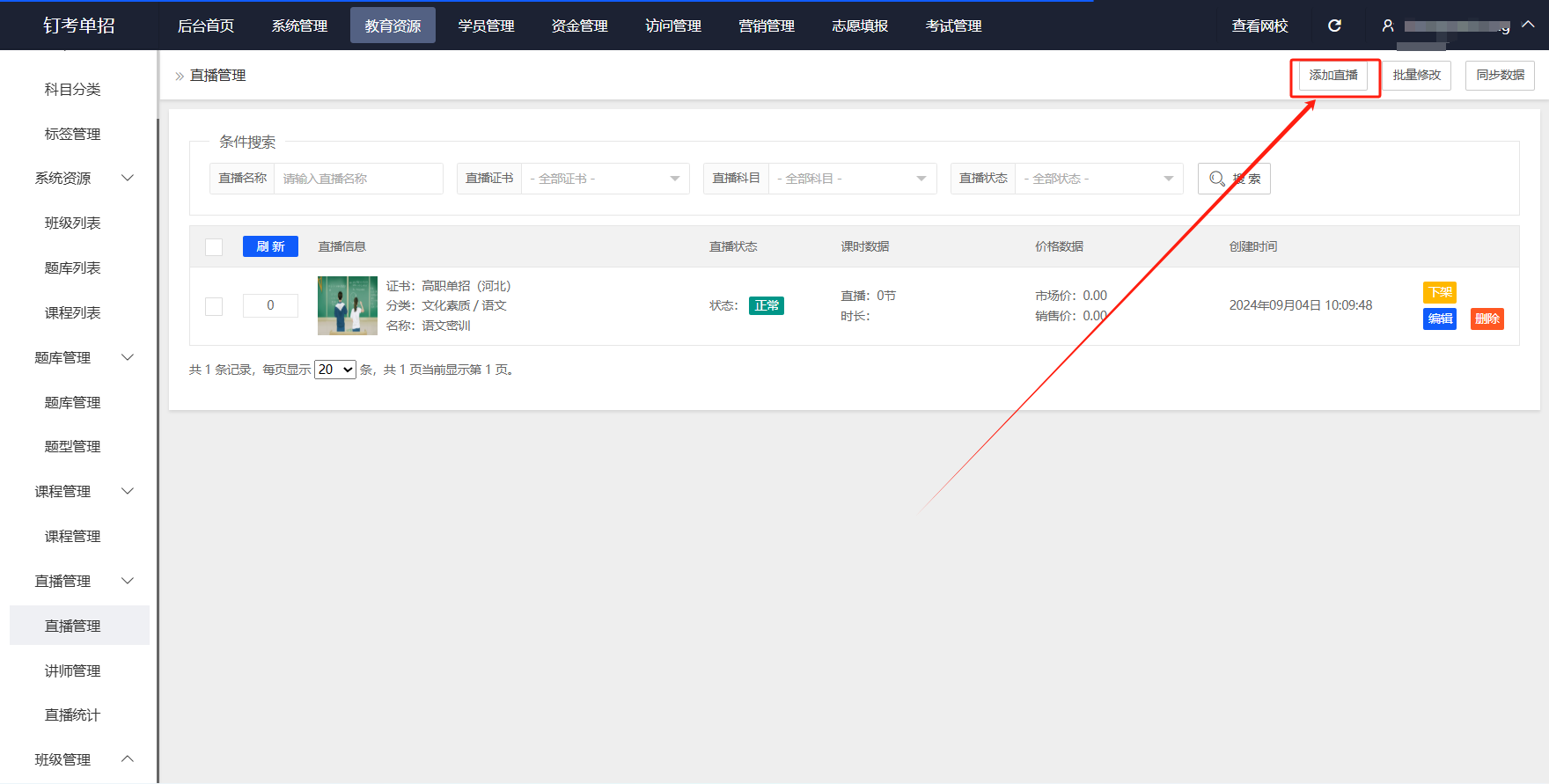Open the 学员管理 top menu
1549x784 pixels.
(486, 26)
